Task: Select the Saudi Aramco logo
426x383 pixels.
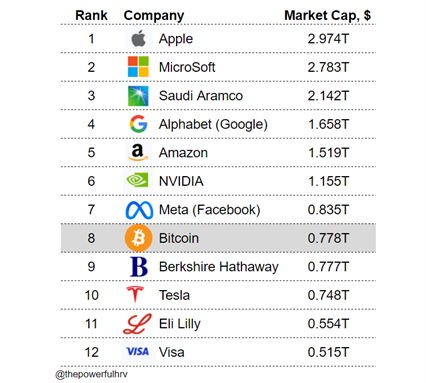Action: click(x=138, y=96)
